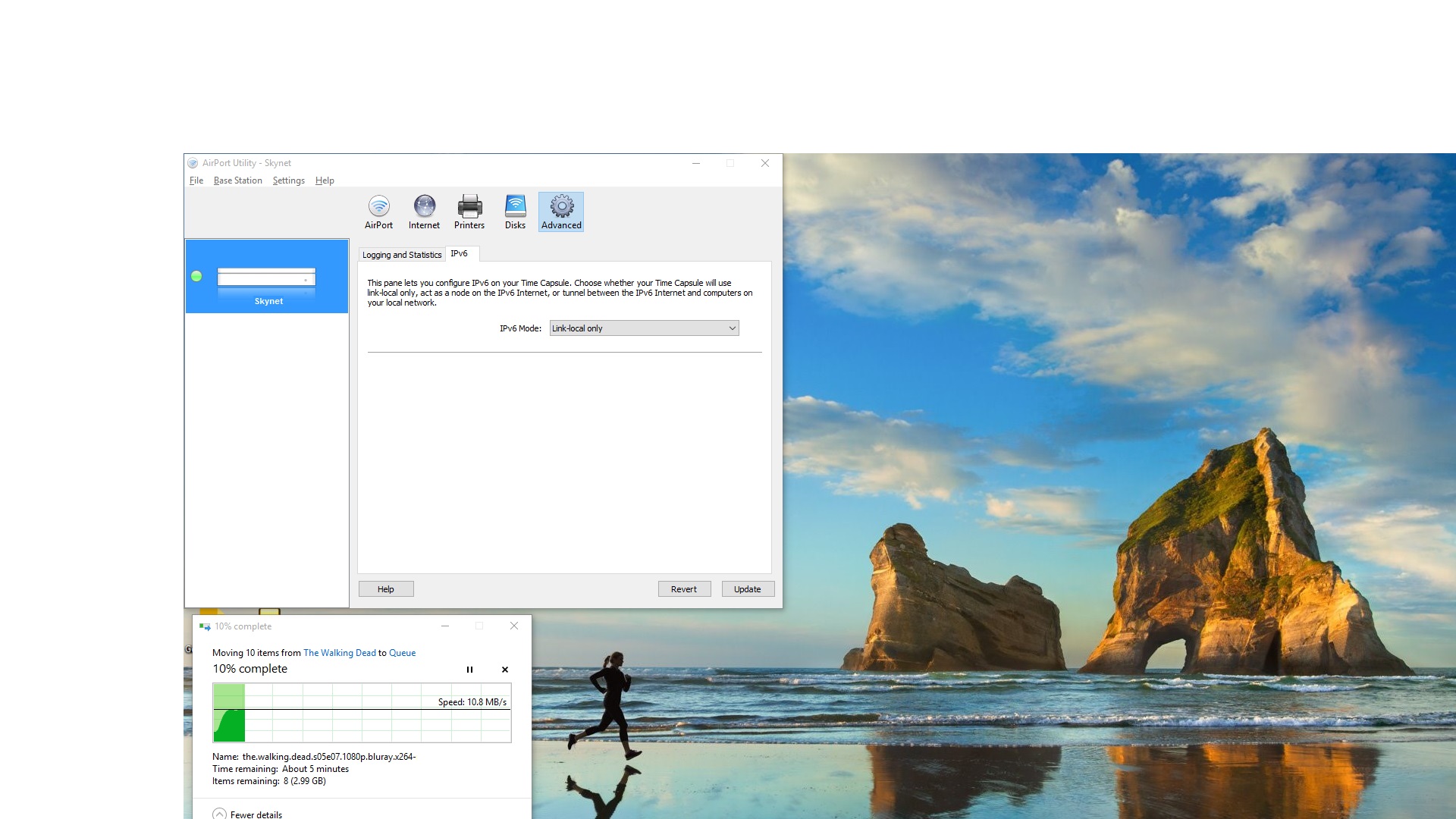1456x819 pixels.
Task: Open The Walking Dead source link
Action: pos(339,653)
